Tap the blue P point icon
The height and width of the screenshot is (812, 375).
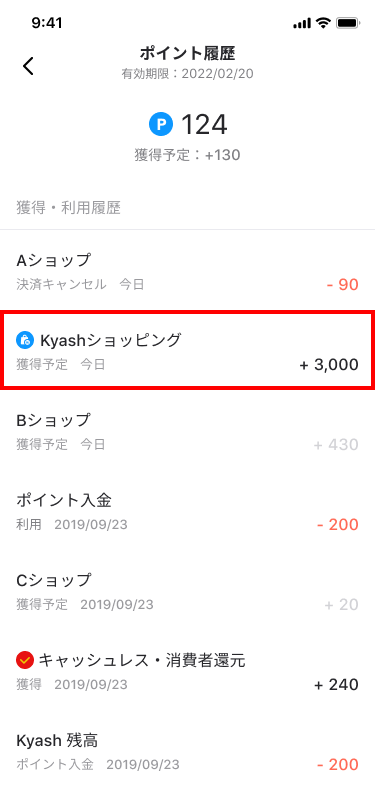click(x=161, y=124)
